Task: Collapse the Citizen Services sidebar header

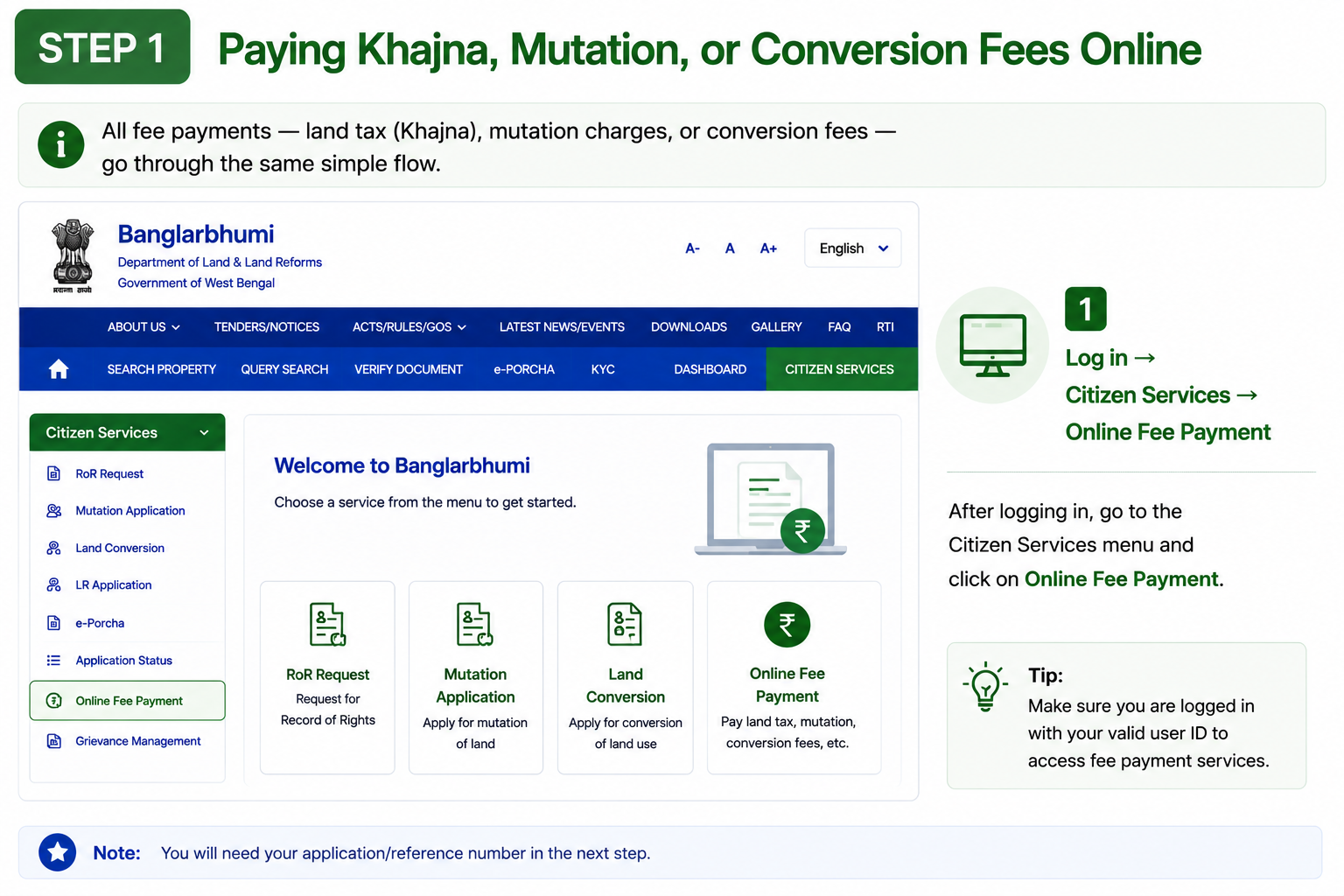Action: point(127,432)
